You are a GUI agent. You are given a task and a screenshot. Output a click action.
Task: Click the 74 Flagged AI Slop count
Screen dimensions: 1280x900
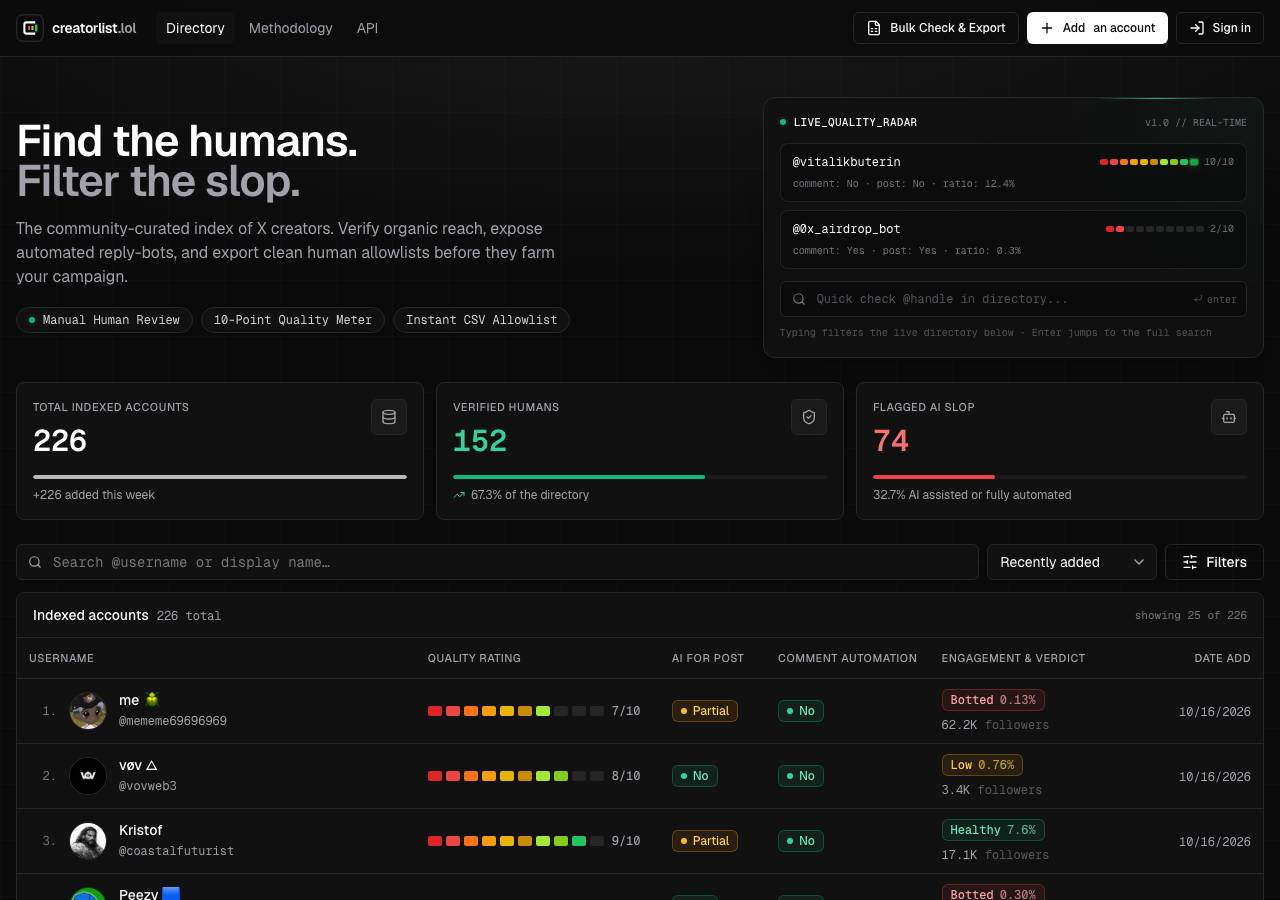pyautogui.click(x=891, y=441)
